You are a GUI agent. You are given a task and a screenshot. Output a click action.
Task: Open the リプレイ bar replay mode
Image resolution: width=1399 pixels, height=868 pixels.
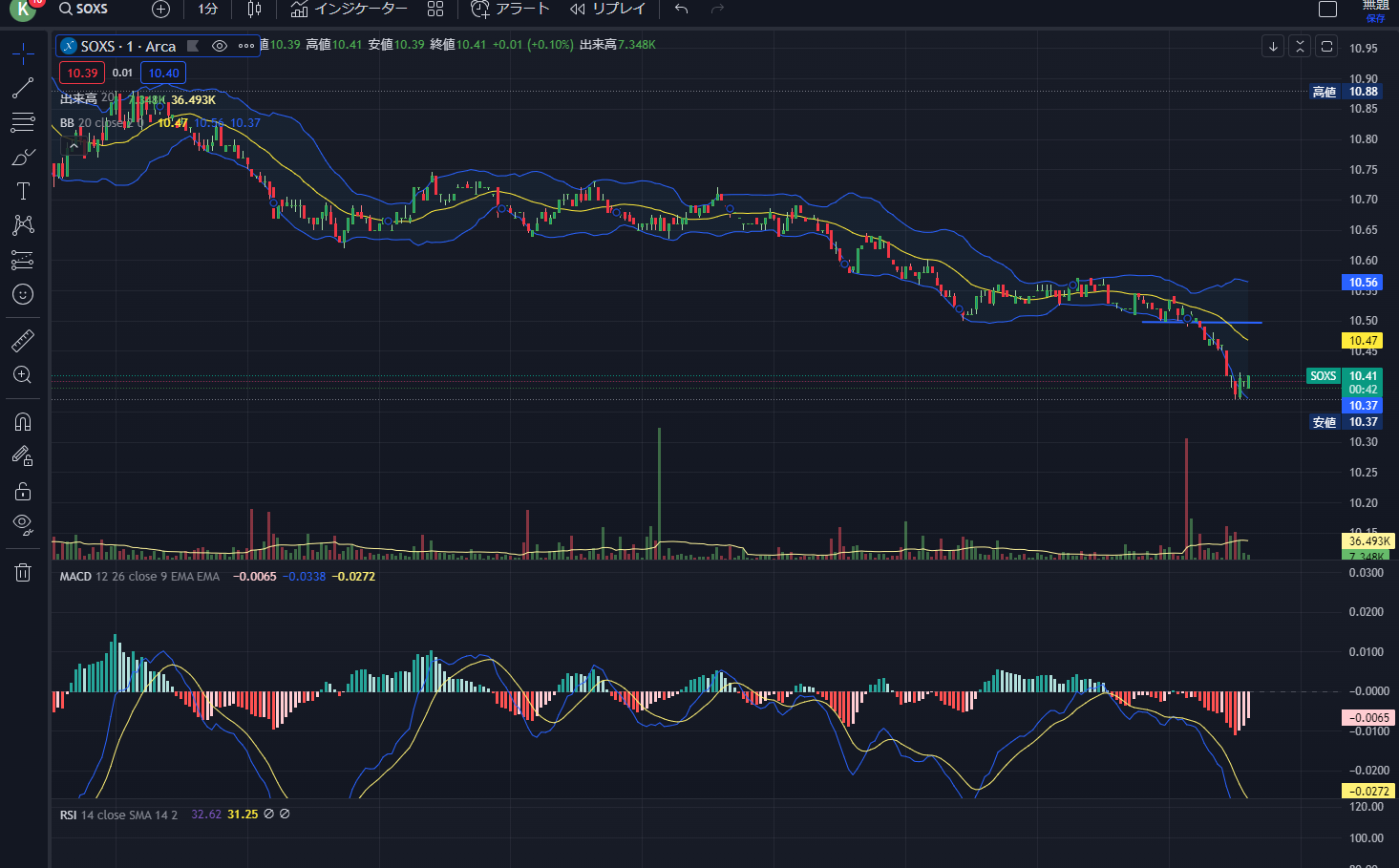pyautogui.click(x=607, y=10)
